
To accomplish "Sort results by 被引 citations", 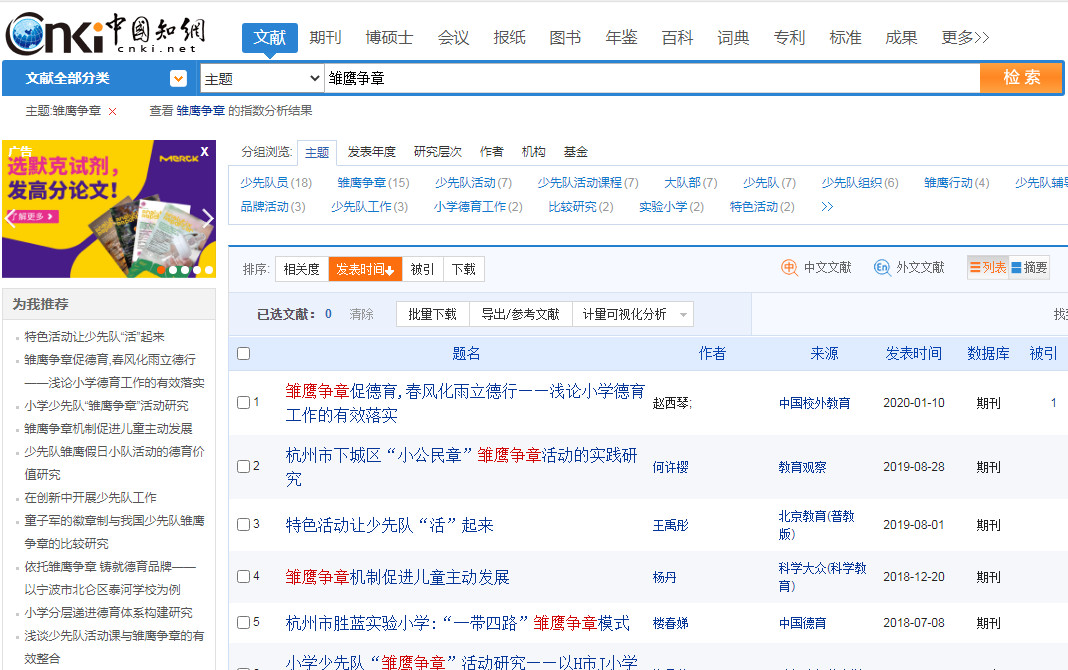I will pyautogui.click(x=422, y=269).
